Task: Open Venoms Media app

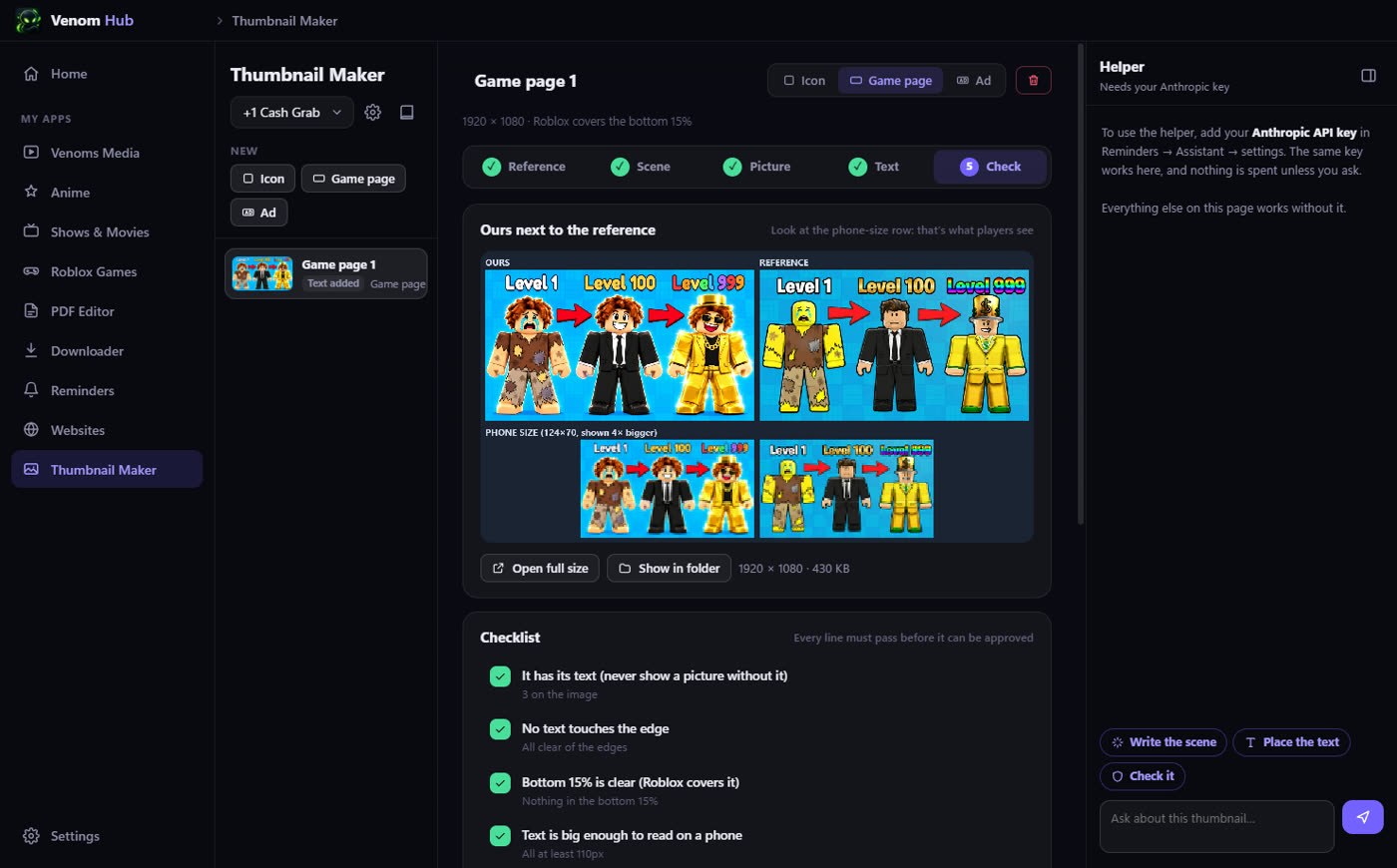Action: 107,153
